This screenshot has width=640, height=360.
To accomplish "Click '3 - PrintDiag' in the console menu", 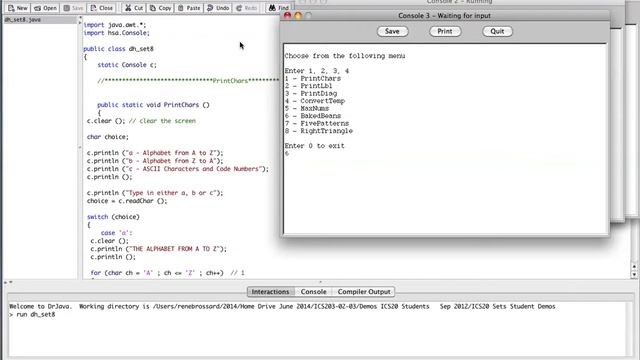I will (x=311, y=93).
